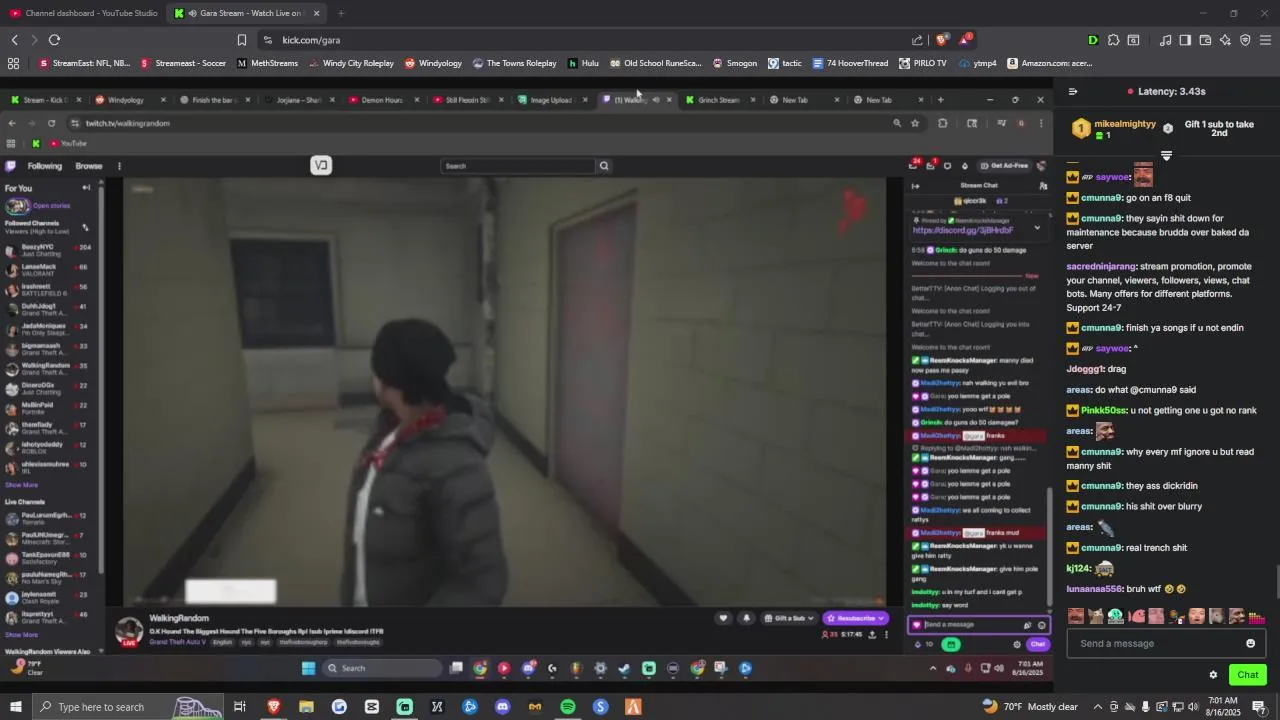Open Streameast - Soccer bookmark

click(x=184, y=63)
